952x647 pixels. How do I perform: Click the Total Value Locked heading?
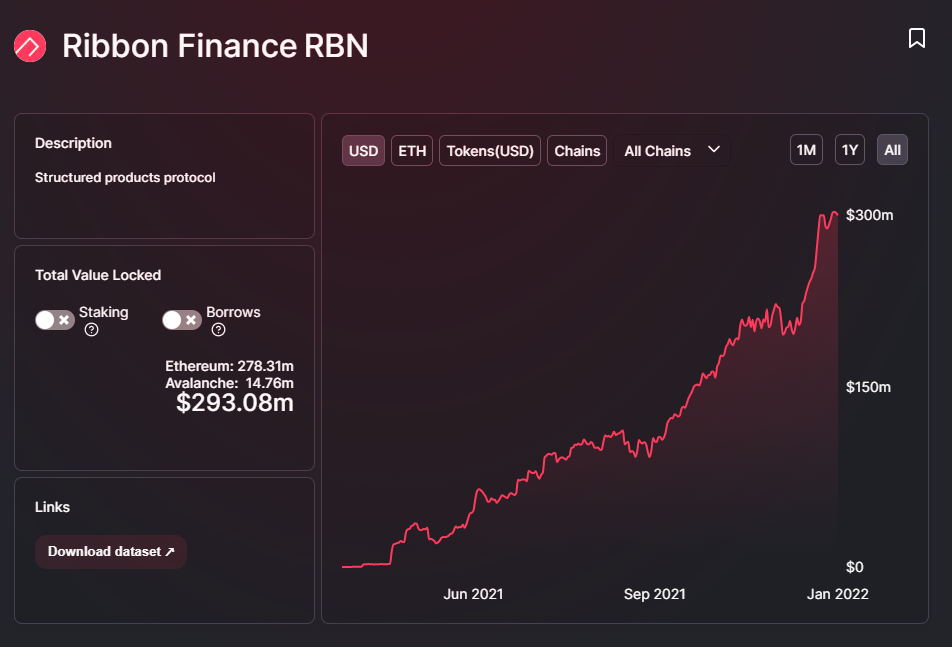tap(98, 275)
